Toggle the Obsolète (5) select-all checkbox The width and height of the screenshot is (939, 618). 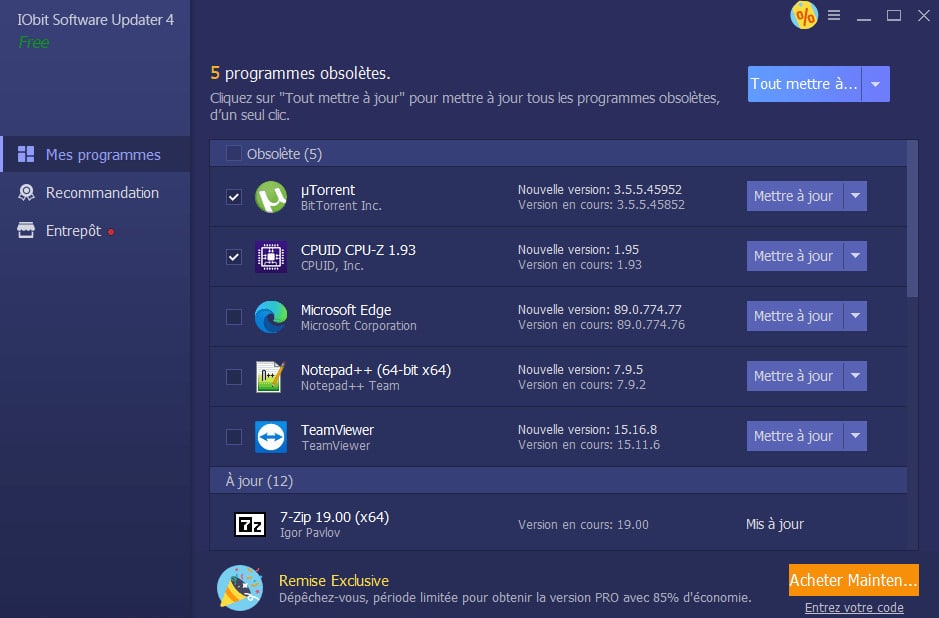pyautogui.click(x=234, y=154)
